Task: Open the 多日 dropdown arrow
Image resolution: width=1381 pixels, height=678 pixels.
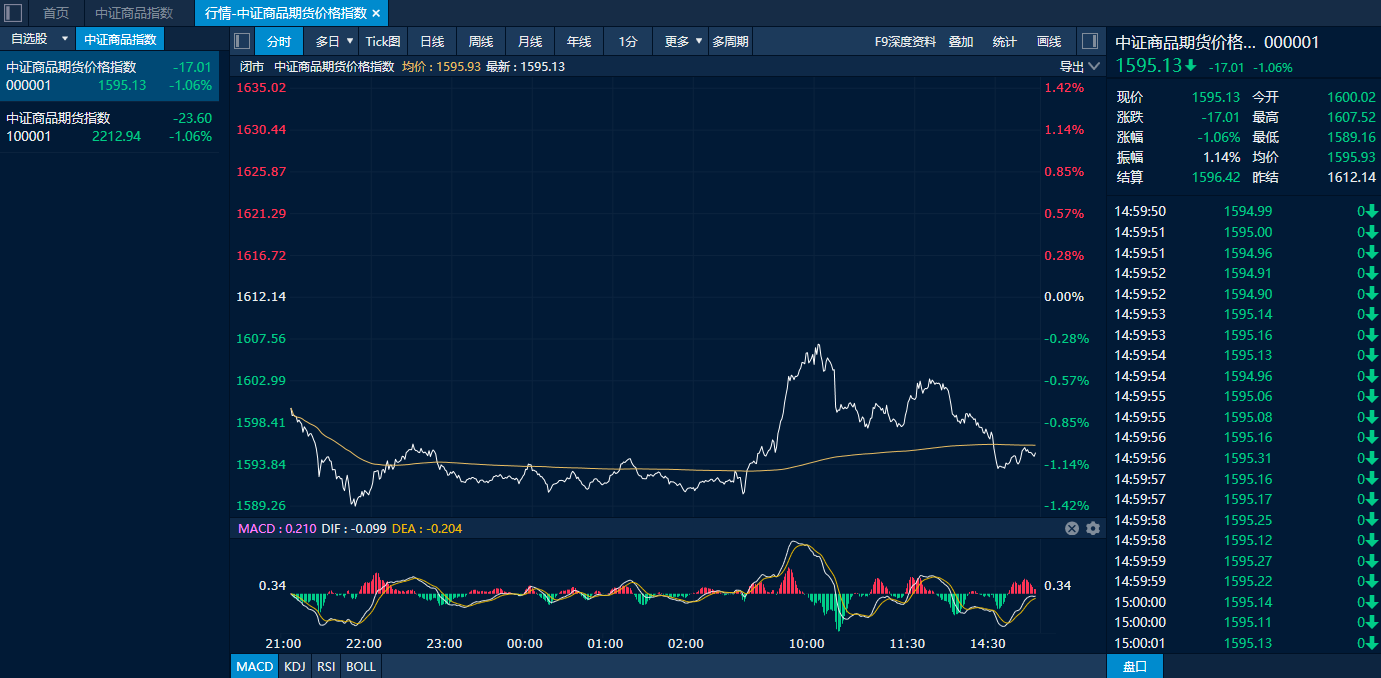Action: point(350,41)
